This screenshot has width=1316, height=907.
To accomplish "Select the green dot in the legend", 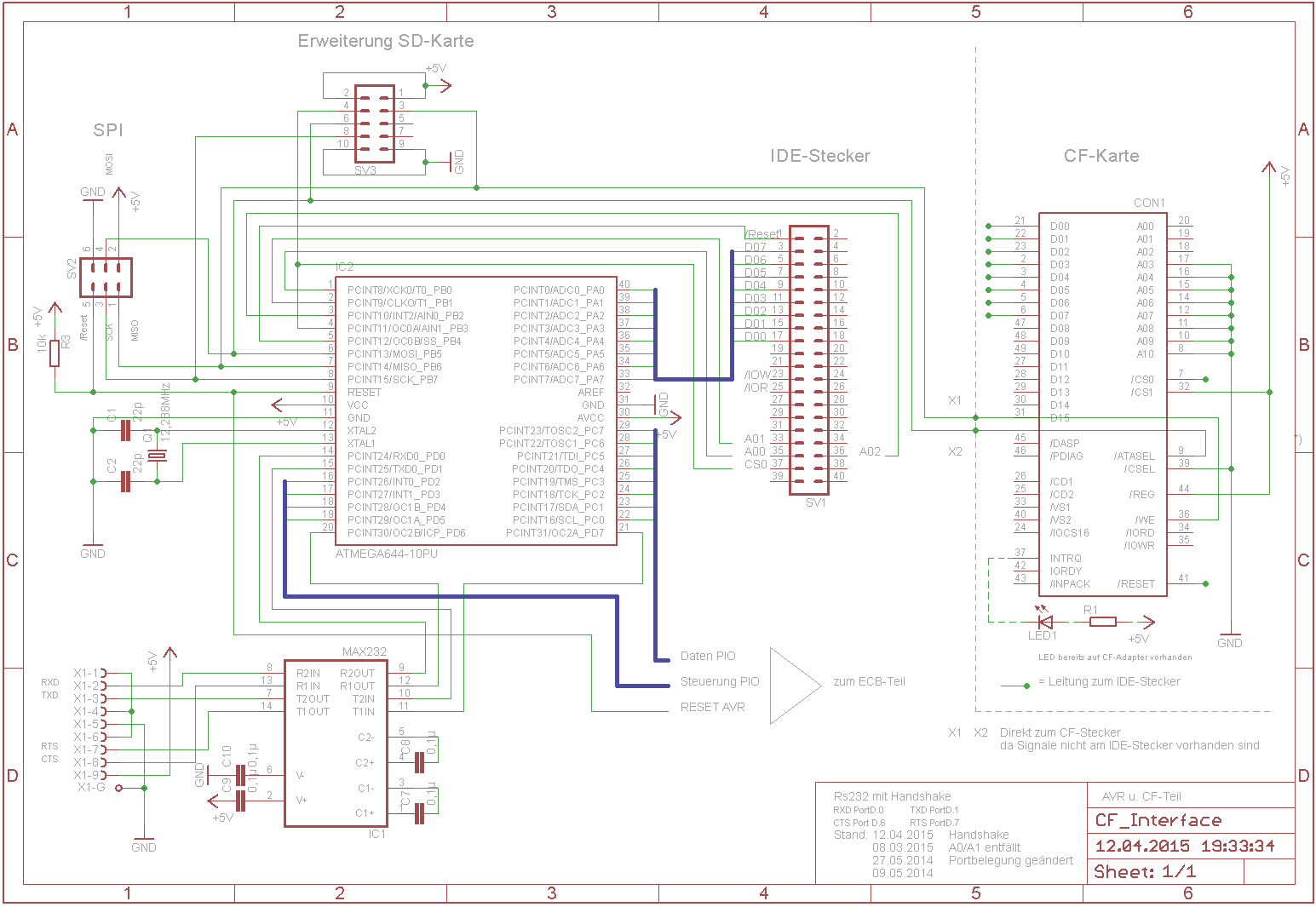I will (1026, 685).
